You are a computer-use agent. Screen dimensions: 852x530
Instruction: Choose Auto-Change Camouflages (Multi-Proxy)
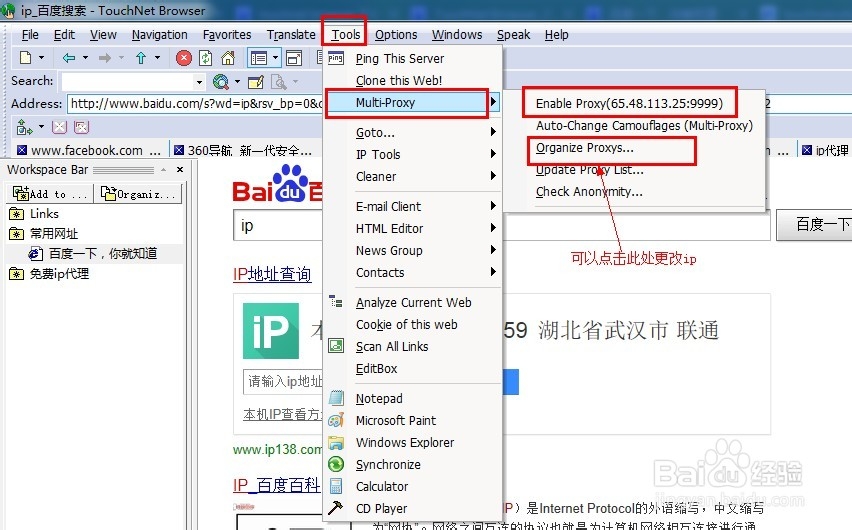coord(644,126)
